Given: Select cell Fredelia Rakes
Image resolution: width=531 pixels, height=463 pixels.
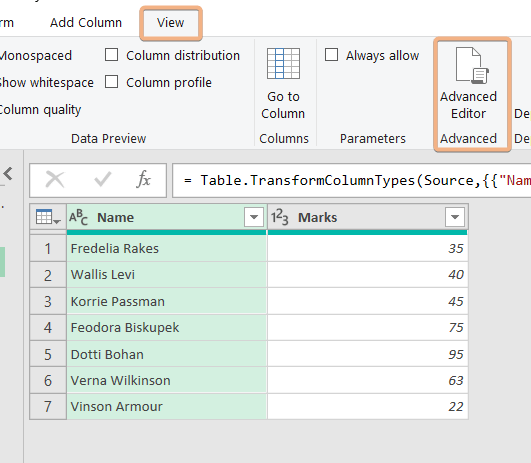Looking at the screenshot, I should point(166,248).
